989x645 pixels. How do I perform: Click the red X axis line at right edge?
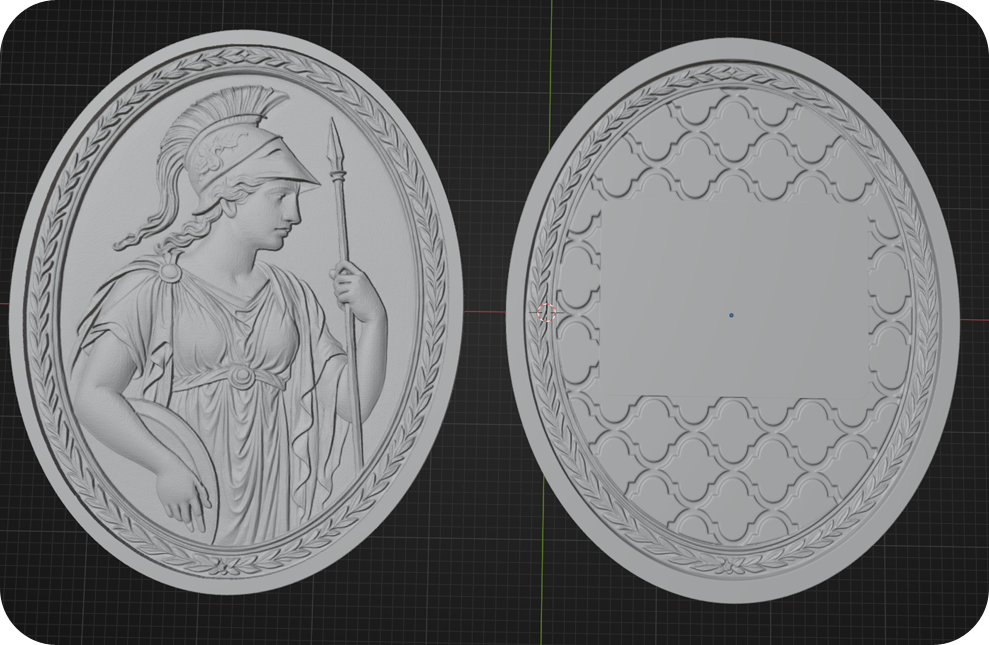click(x=973, y=319)
